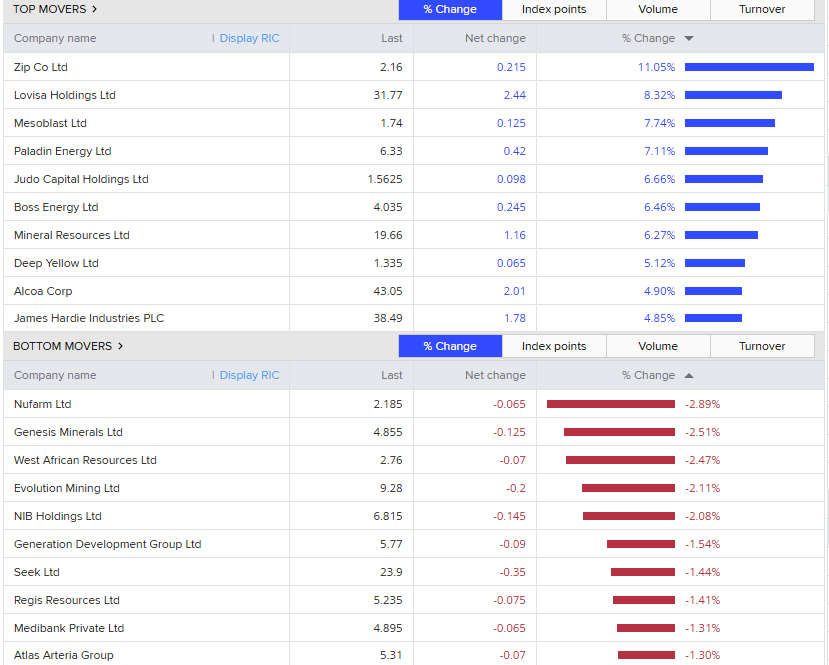Sort Bottom Movers by Last column
Viewport: 829px width, 665px height.
pyautogui.click(x=392, y=375)
